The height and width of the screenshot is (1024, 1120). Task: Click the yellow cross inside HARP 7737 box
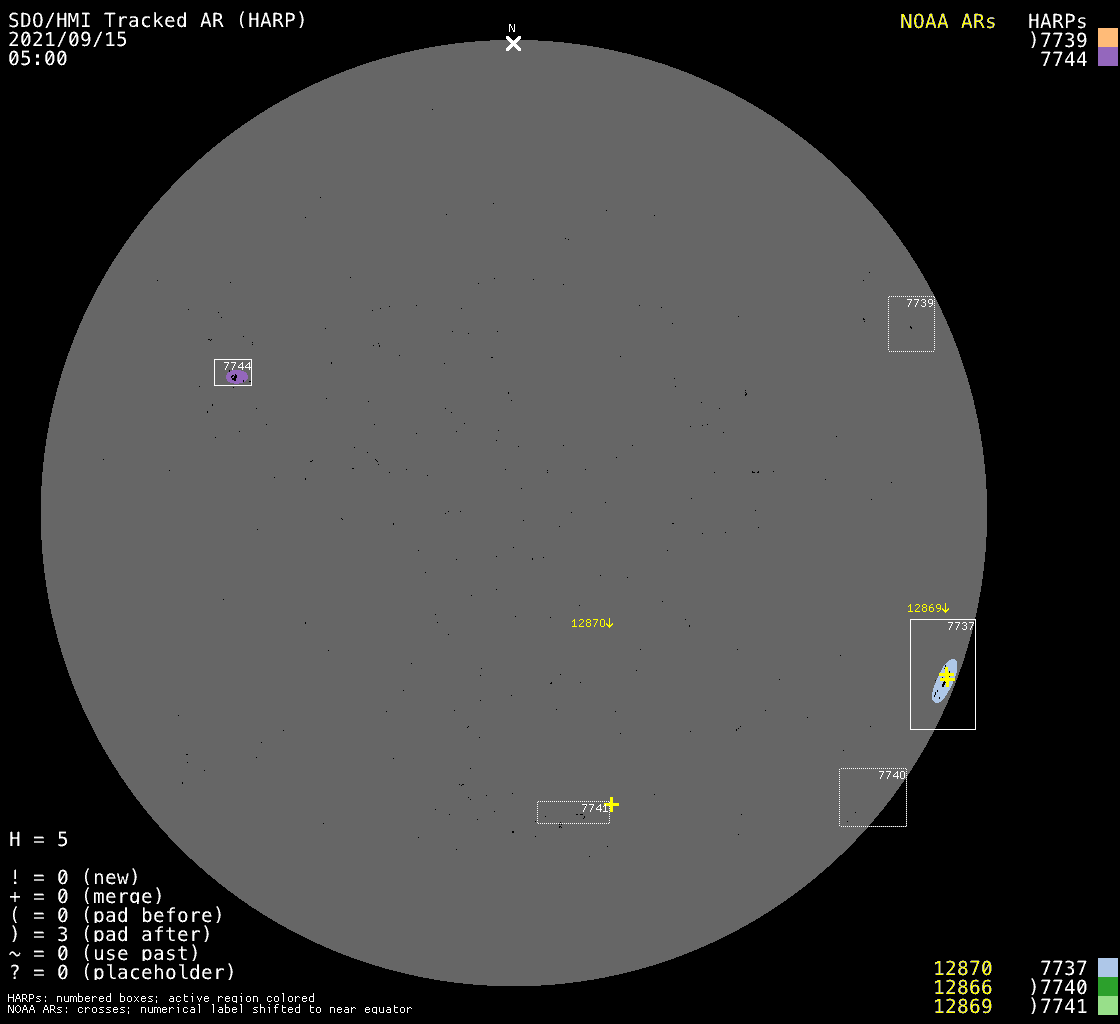tap(947, 678)
